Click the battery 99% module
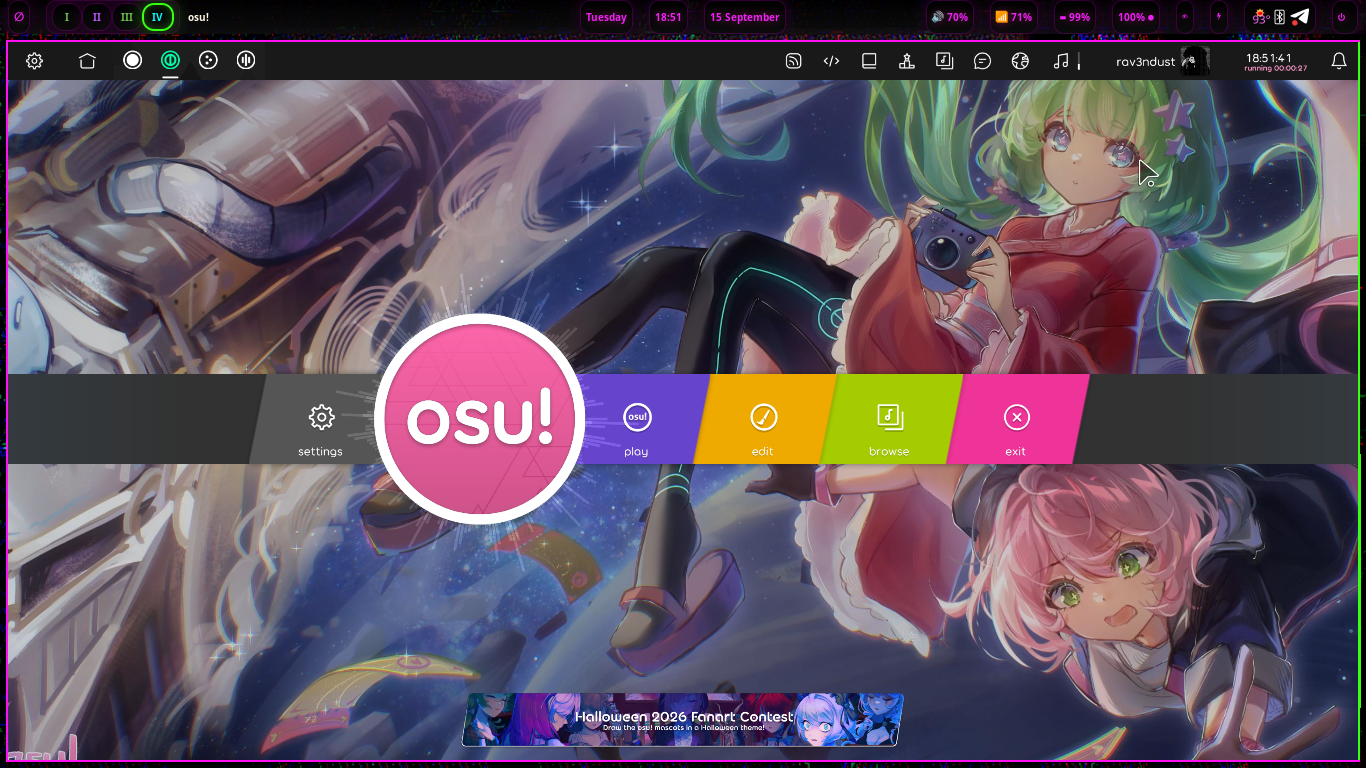1366x768 pixels. (1074, 17)
